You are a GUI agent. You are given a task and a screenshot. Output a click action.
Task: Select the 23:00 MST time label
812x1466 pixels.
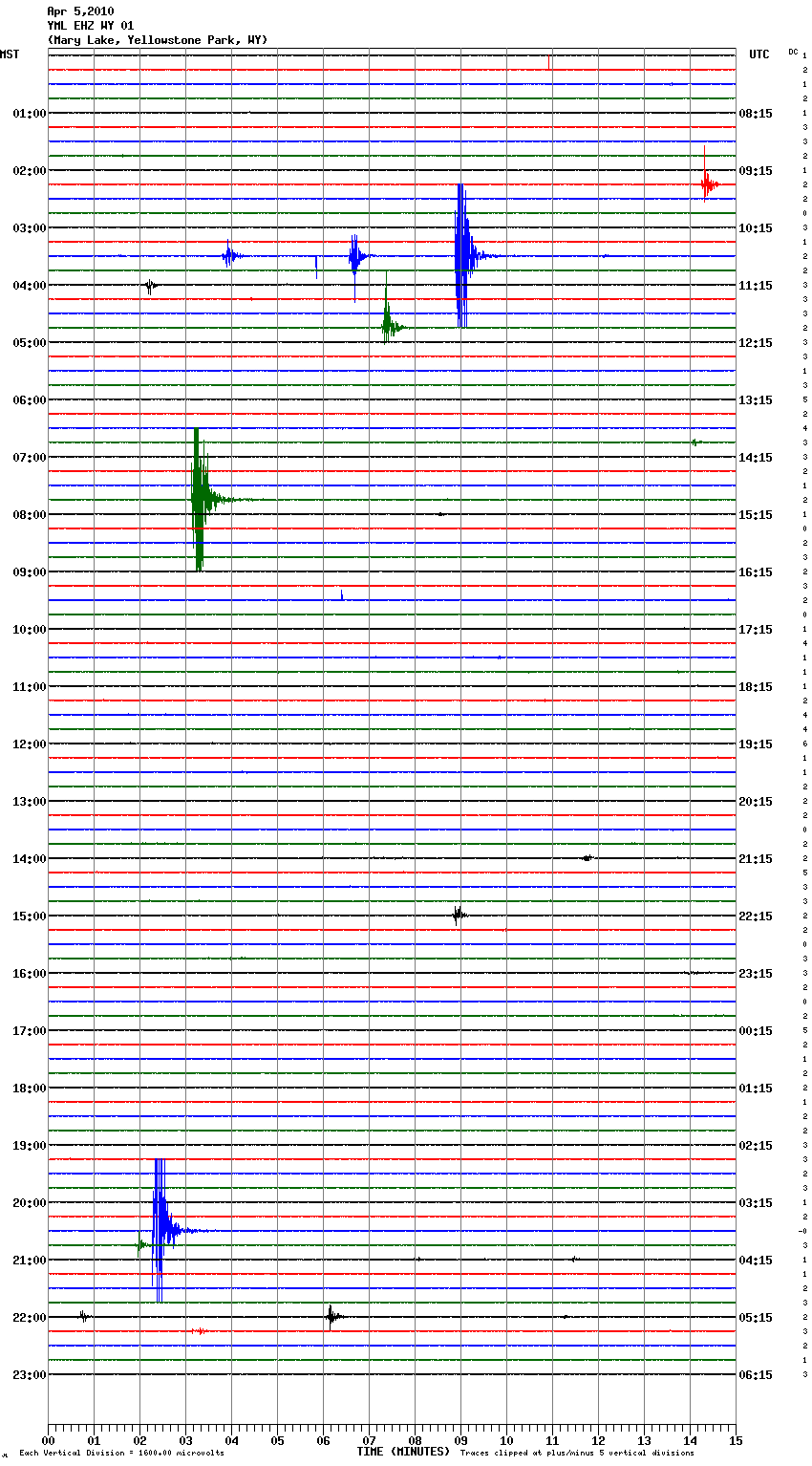coord(30,1375)
